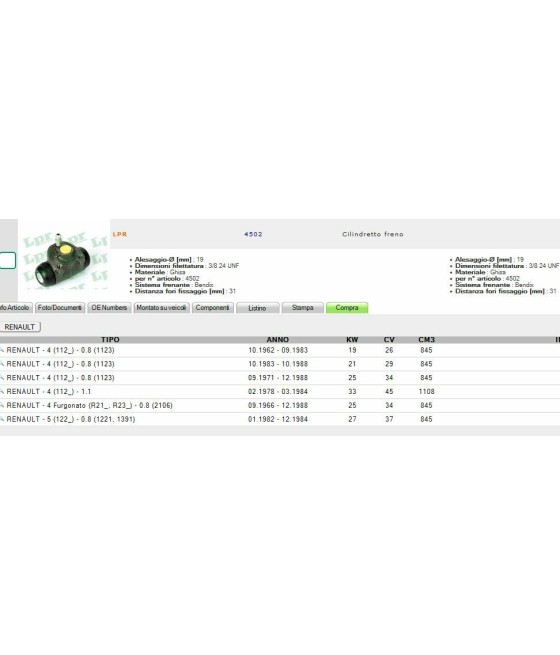Image resolution: width=560 pixels, height=655 pixels.
Task: Click the green Compra button
Action: coord(347,308)
